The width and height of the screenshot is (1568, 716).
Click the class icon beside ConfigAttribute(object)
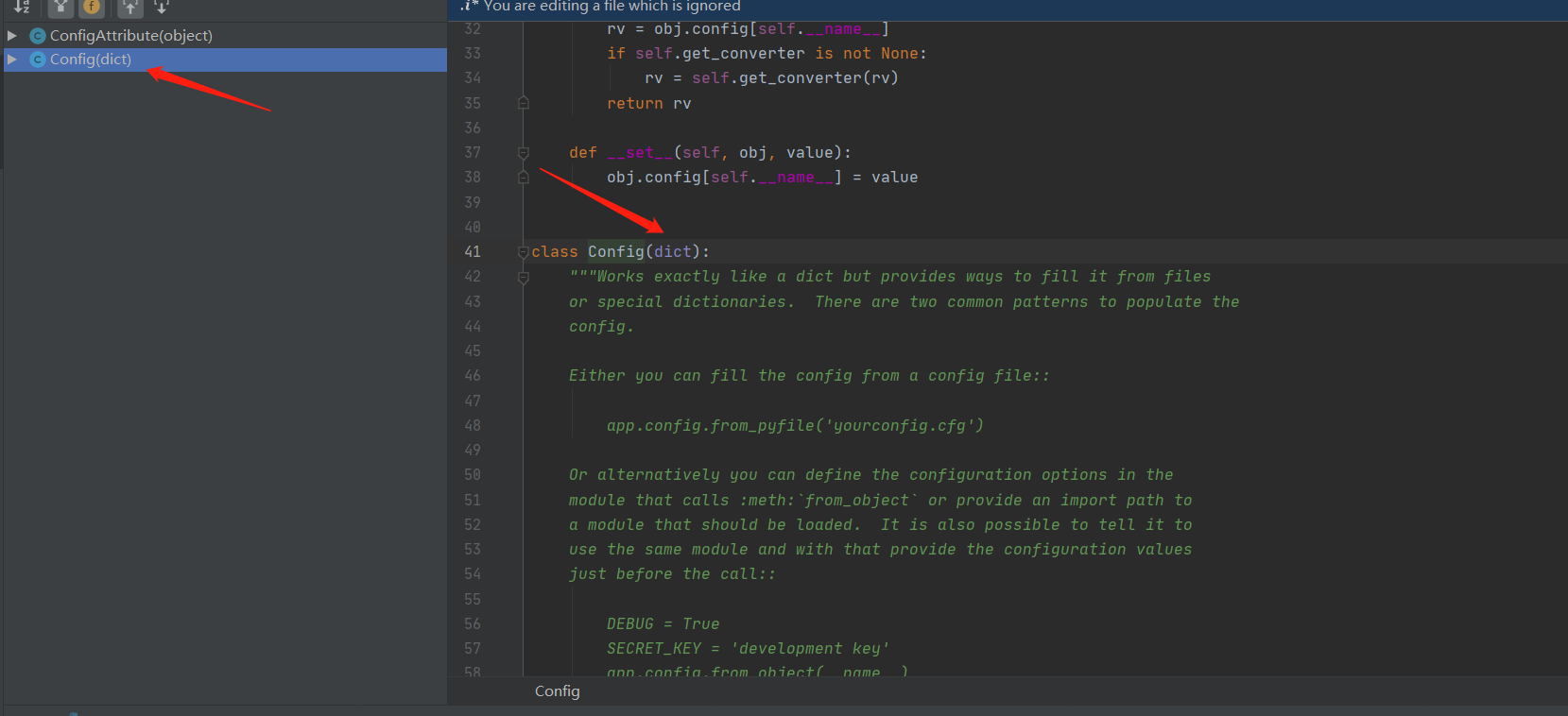38,36
